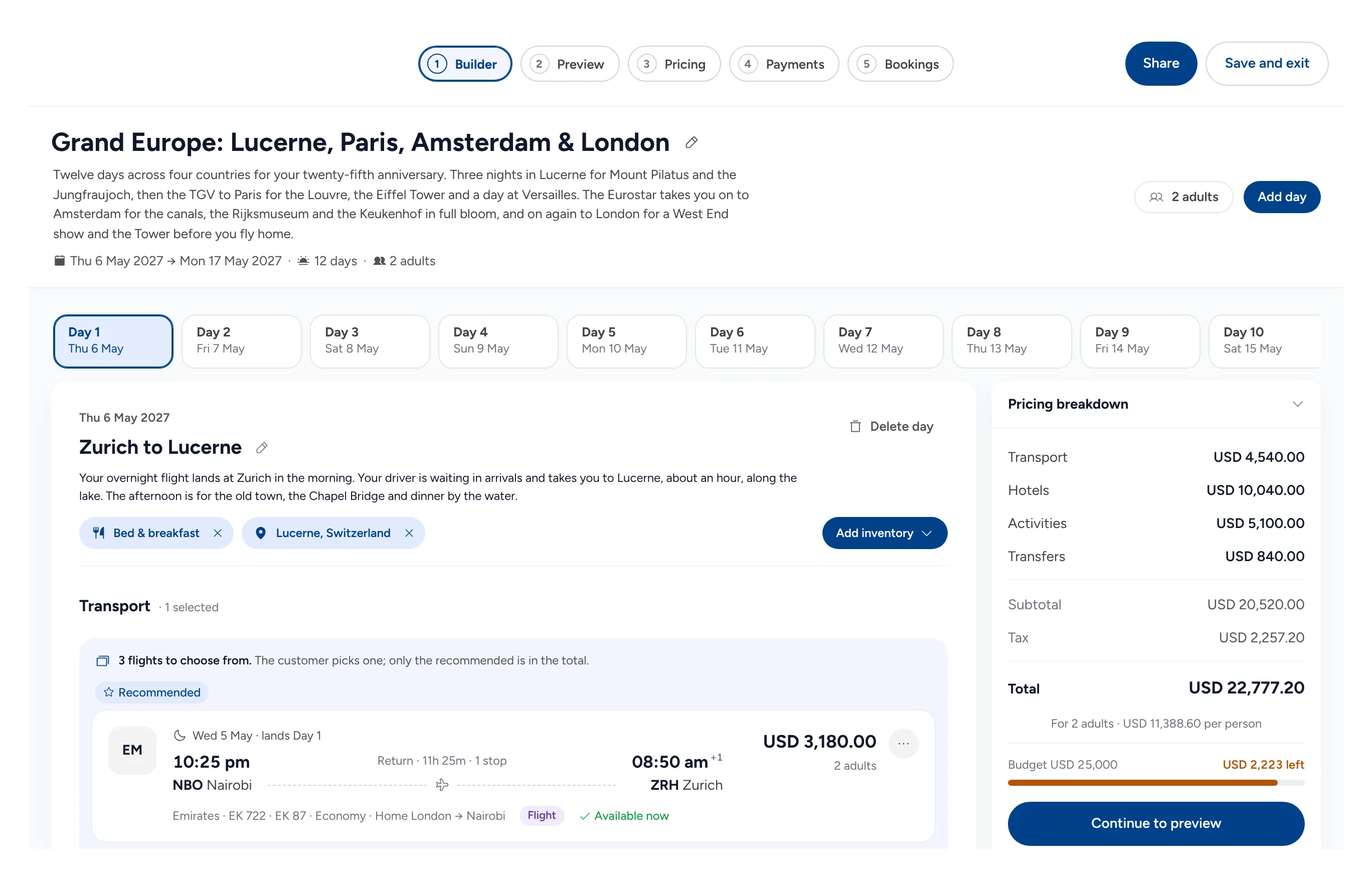
Task: Click the sunrise icon beside 12 days
Action: click(x=304, y=260)
